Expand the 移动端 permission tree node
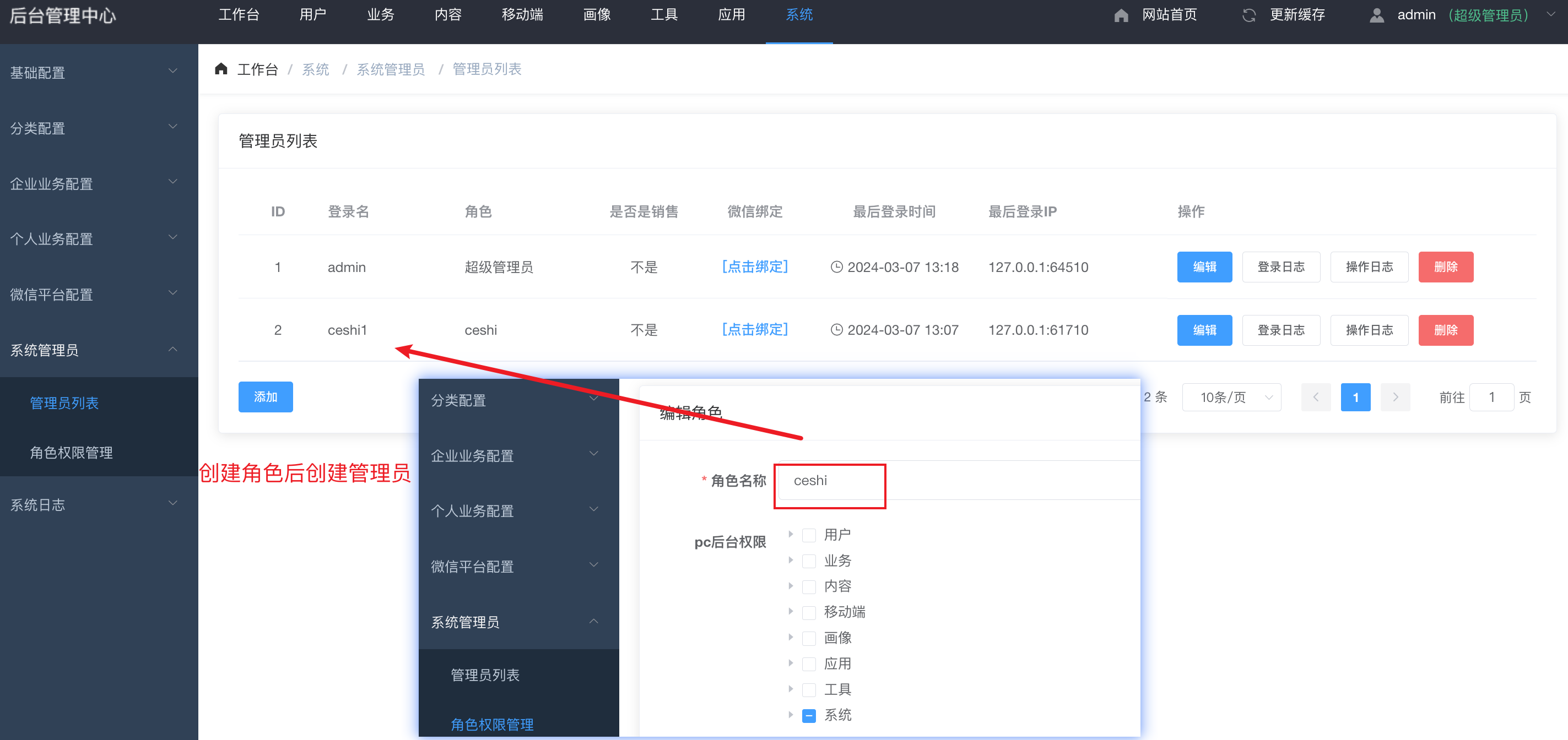The width and height of the screenshot is (1568, 740). coord(791,611)
